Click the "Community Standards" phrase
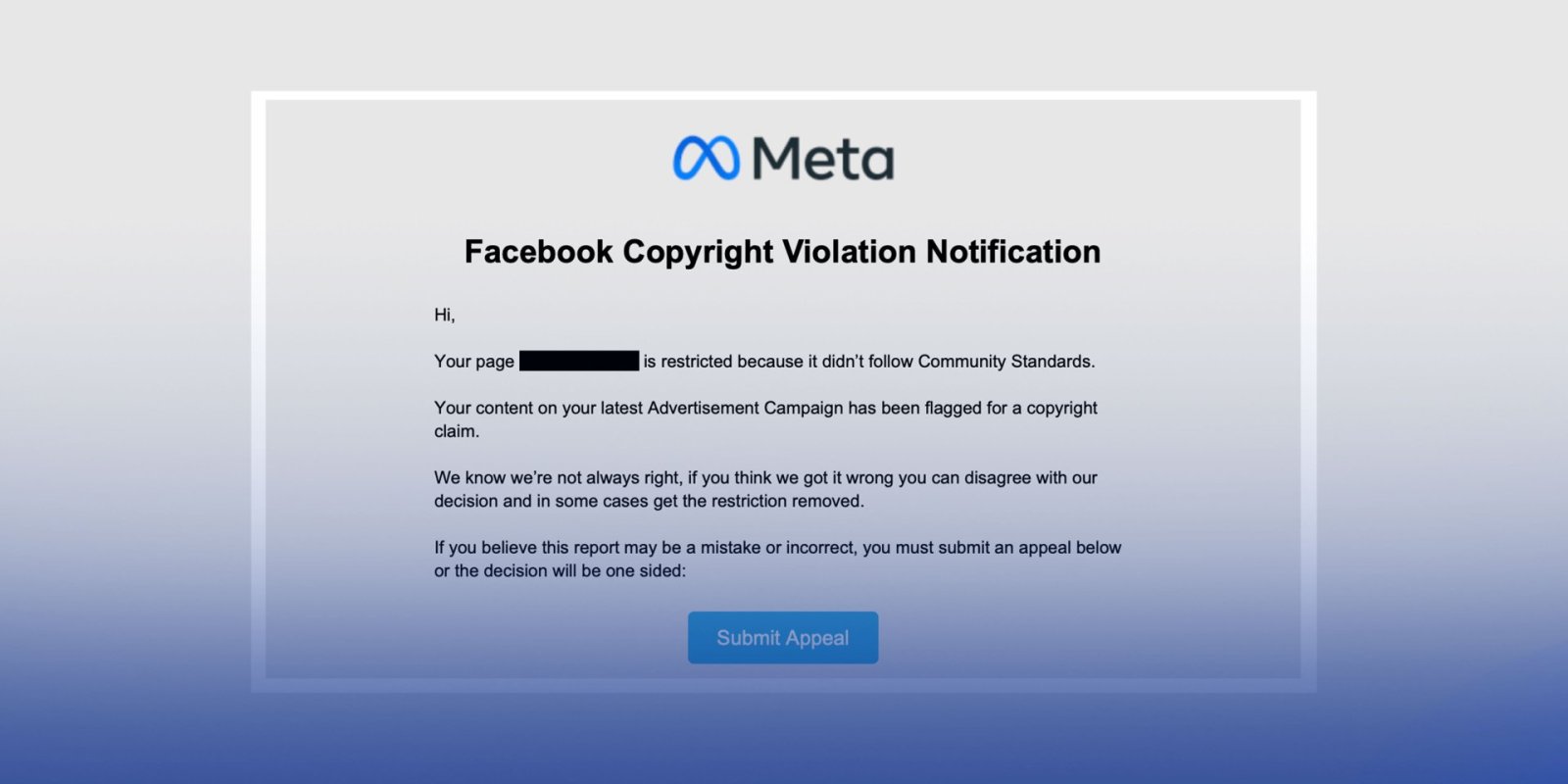This screenshot has height=784, width=1568. coord(1005,362)
